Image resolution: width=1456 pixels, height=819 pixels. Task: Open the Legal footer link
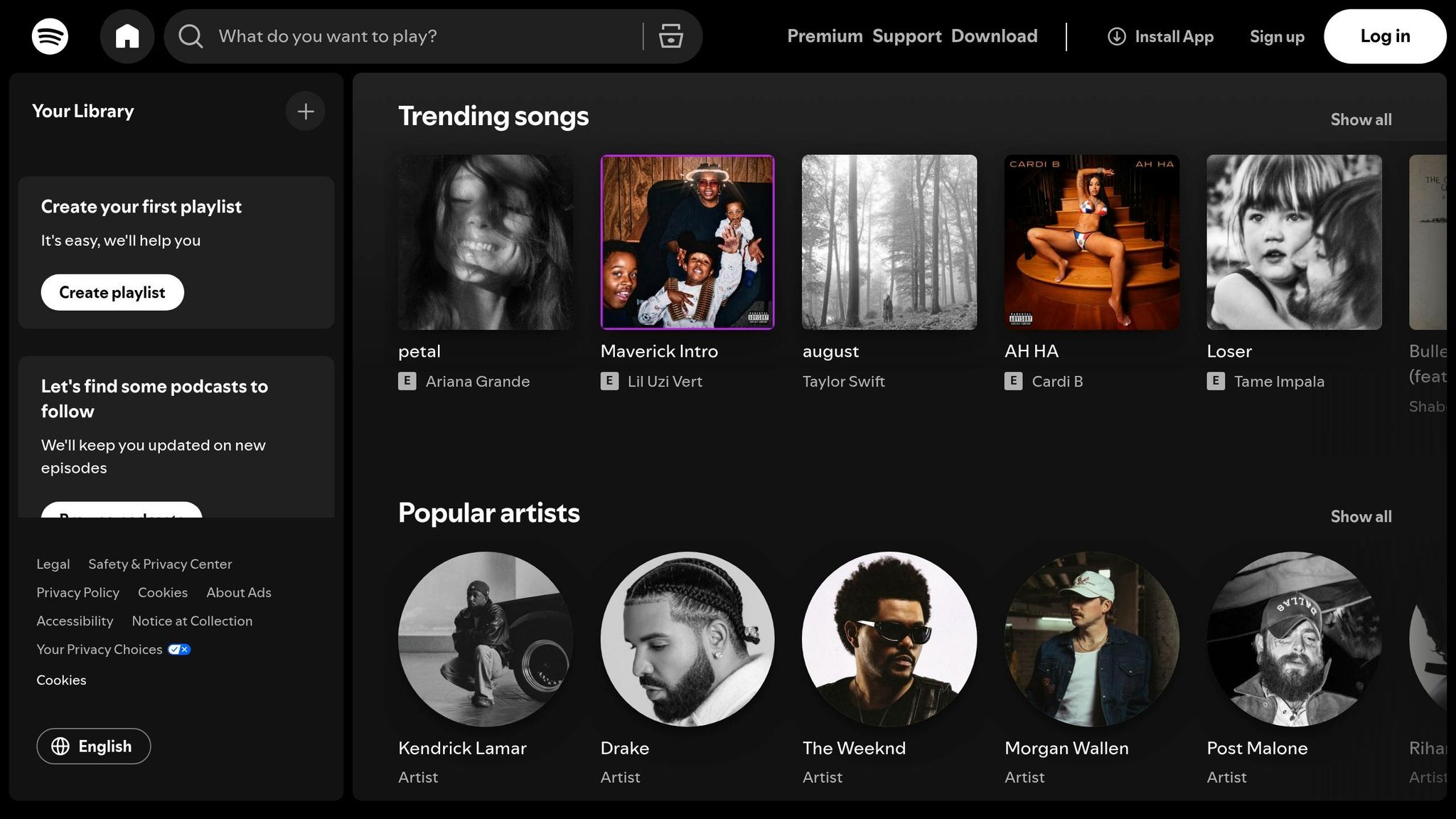point(53,564)
